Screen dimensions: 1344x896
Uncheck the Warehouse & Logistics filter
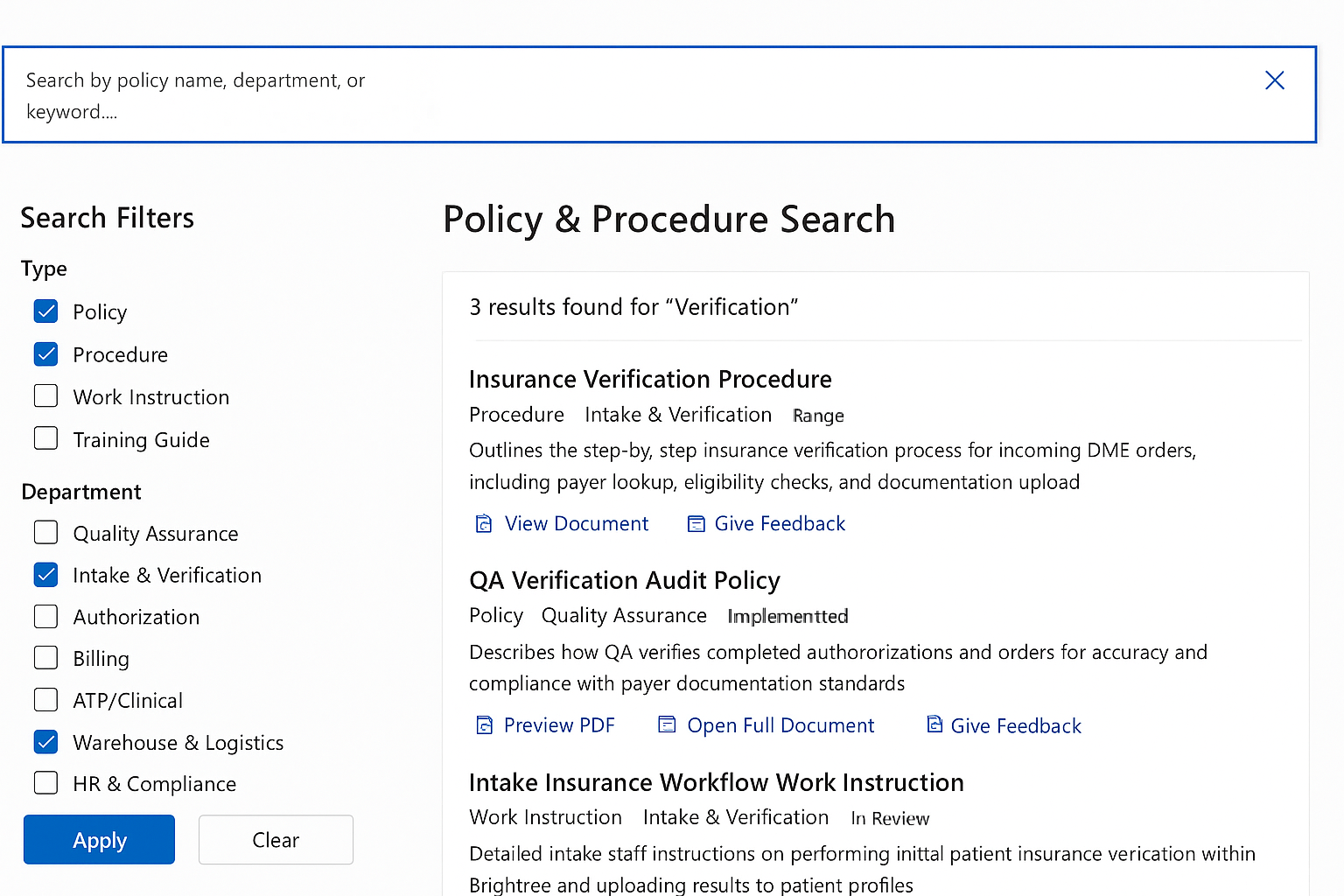tap(46, 742)
